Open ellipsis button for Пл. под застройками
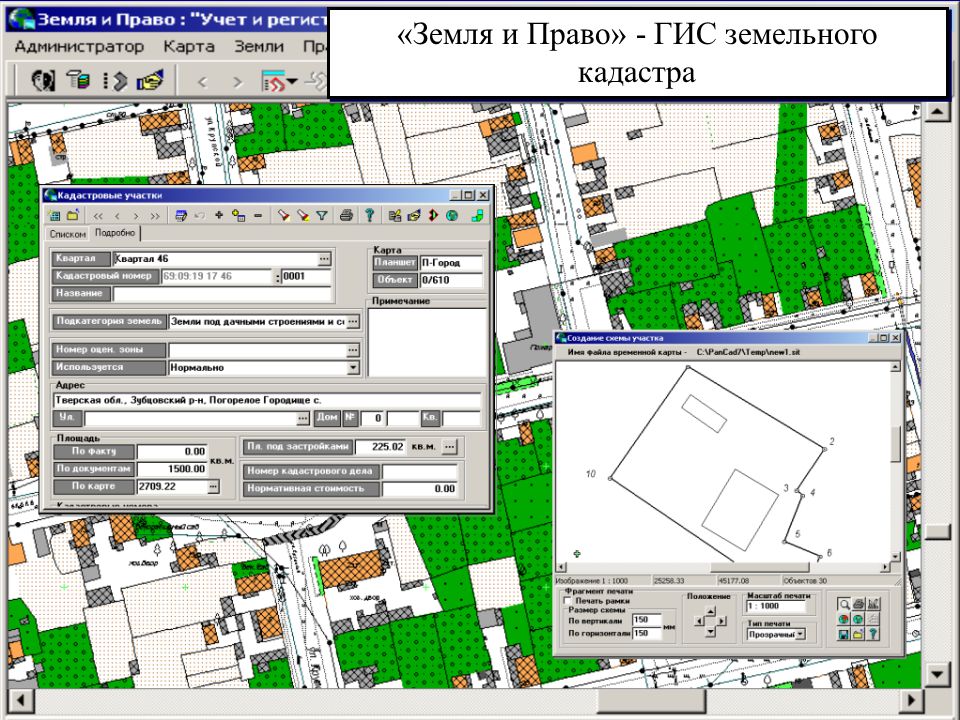 (449, 446)
